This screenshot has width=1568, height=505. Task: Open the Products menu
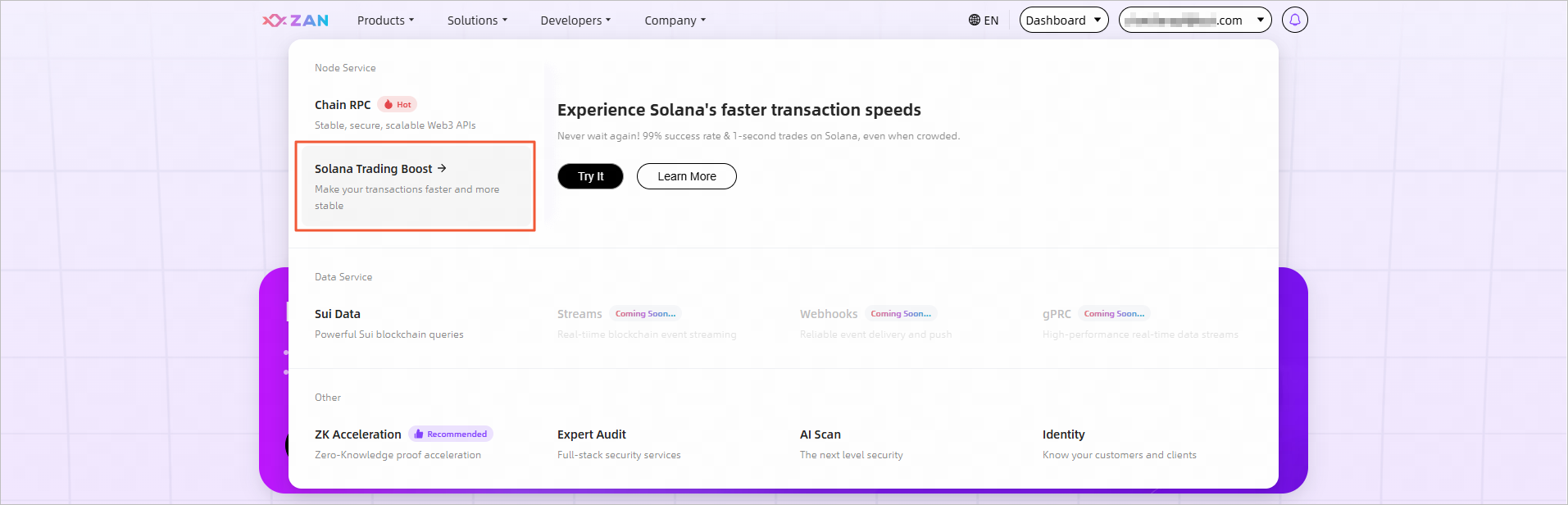(385, 20)
